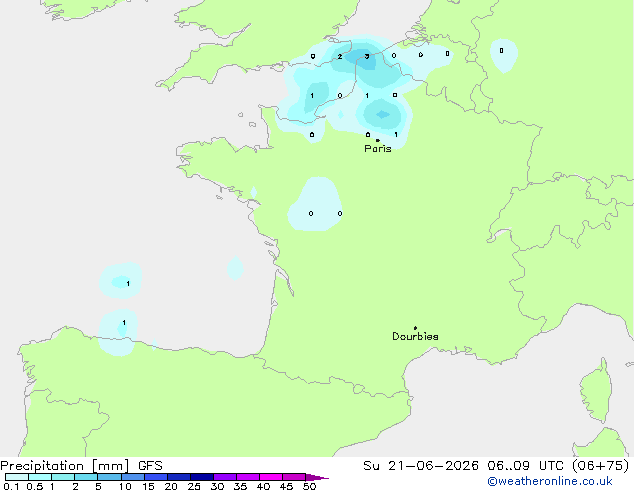Click the precipitation value 3 on the map

click(x=367, y=56)
